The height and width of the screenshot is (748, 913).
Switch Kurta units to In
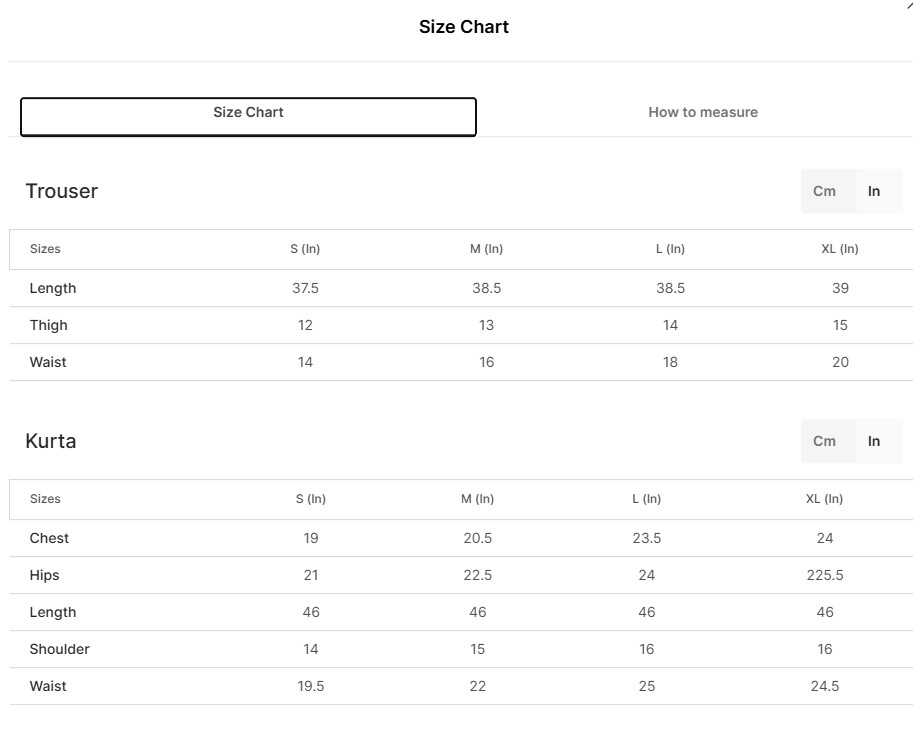pyautogui.click(x=874, y=441)
